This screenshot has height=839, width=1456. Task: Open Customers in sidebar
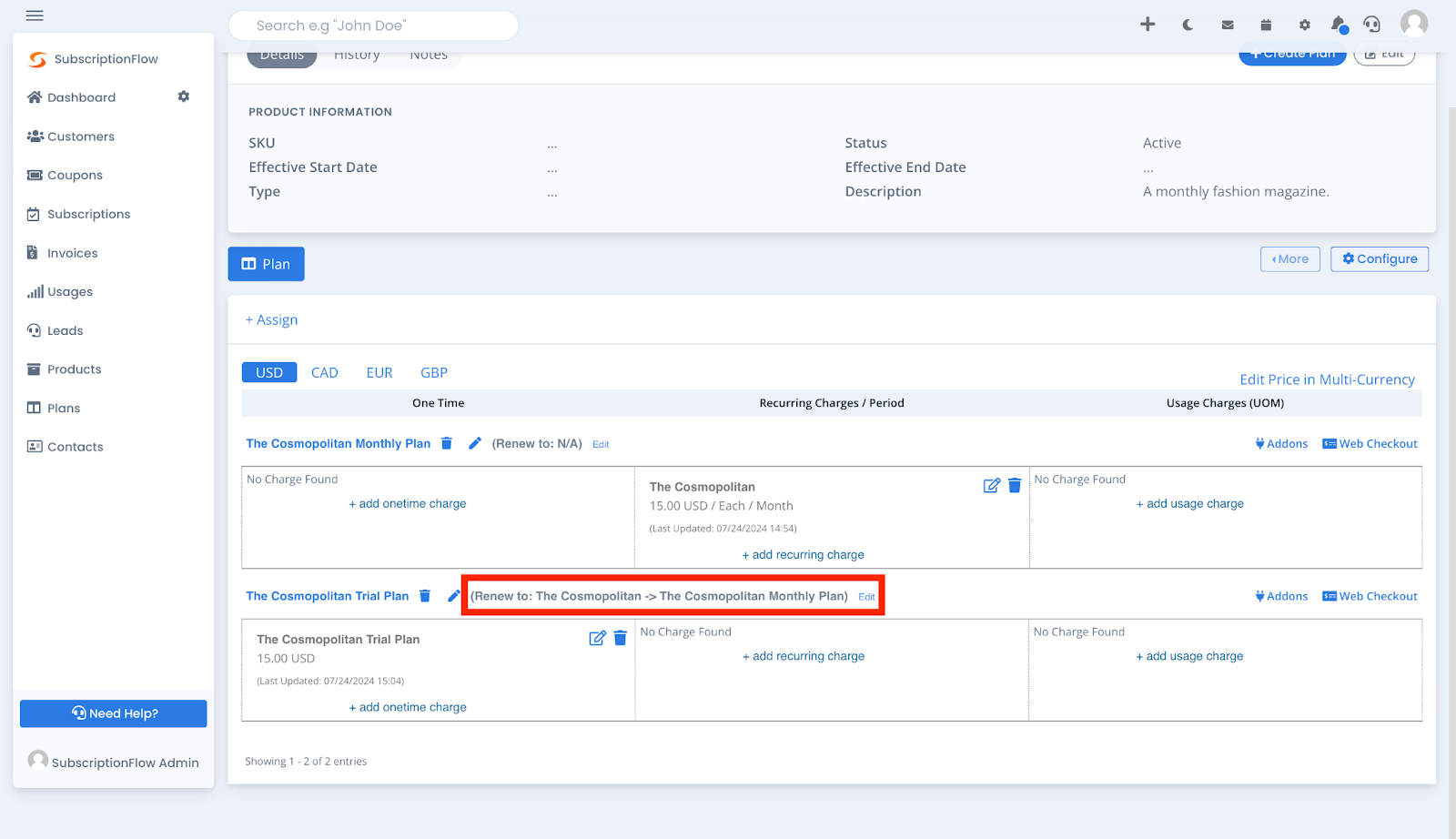(71, 136)
